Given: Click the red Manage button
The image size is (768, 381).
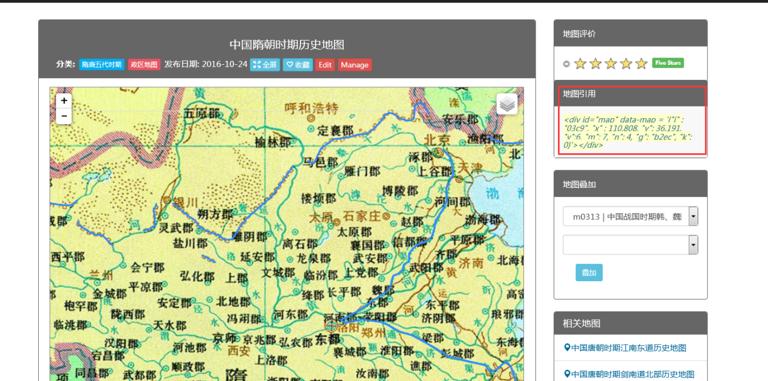Looking at the screenshot, I should (355, 65).
